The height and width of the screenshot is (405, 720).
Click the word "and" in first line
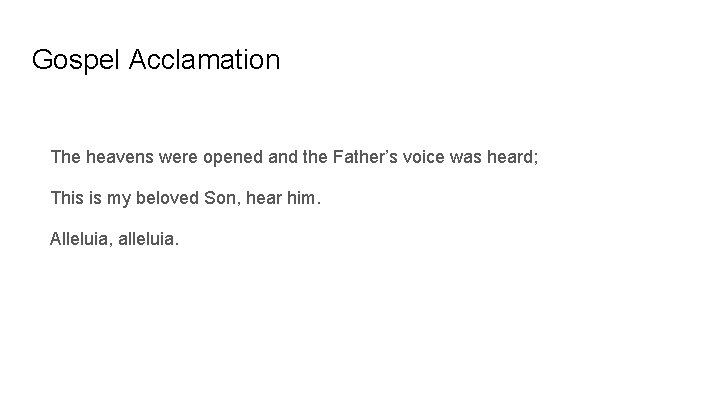(283, 157)
